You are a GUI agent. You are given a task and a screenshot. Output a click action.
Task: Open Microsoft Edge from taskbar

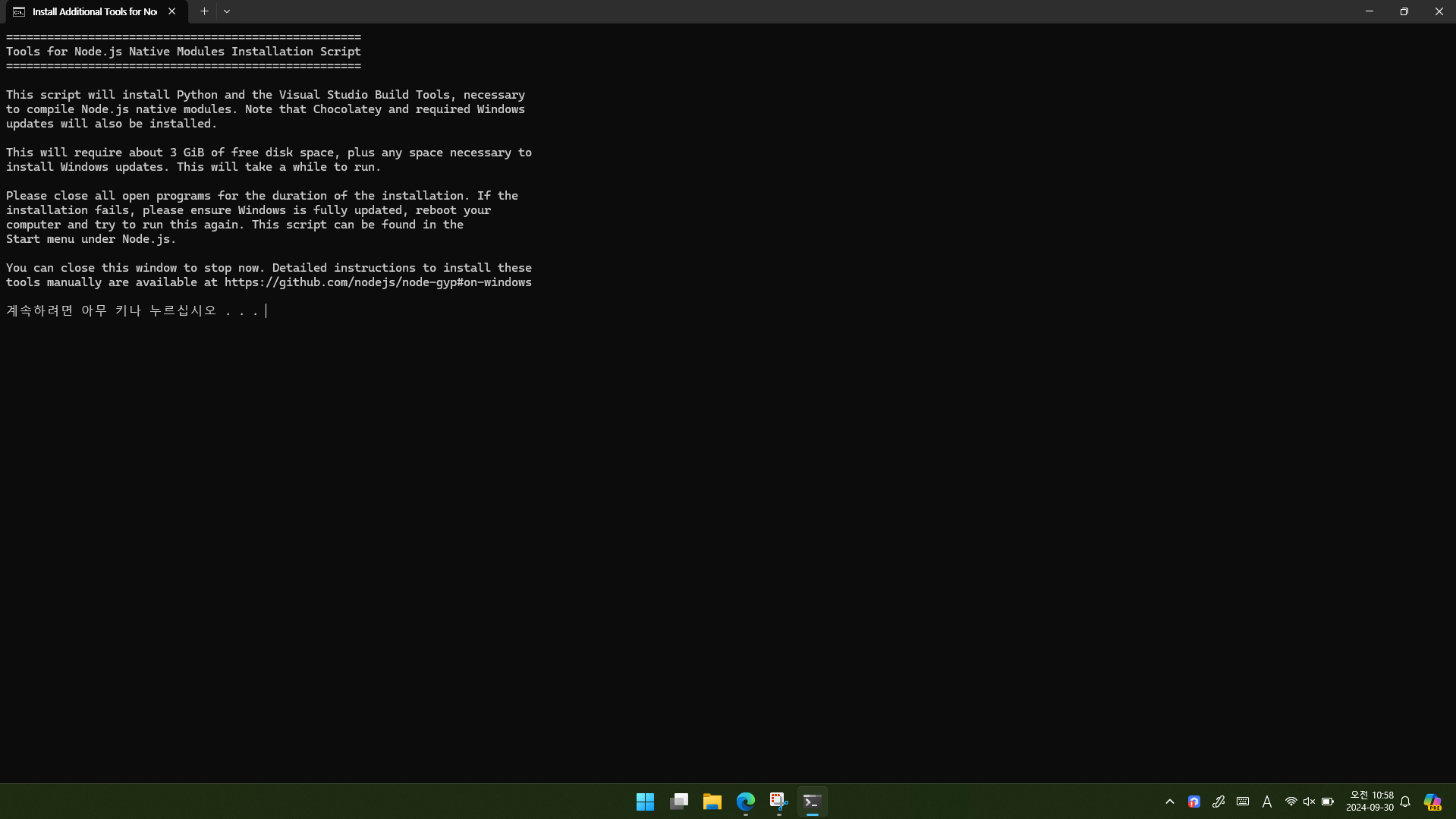(x=746, y=802)
